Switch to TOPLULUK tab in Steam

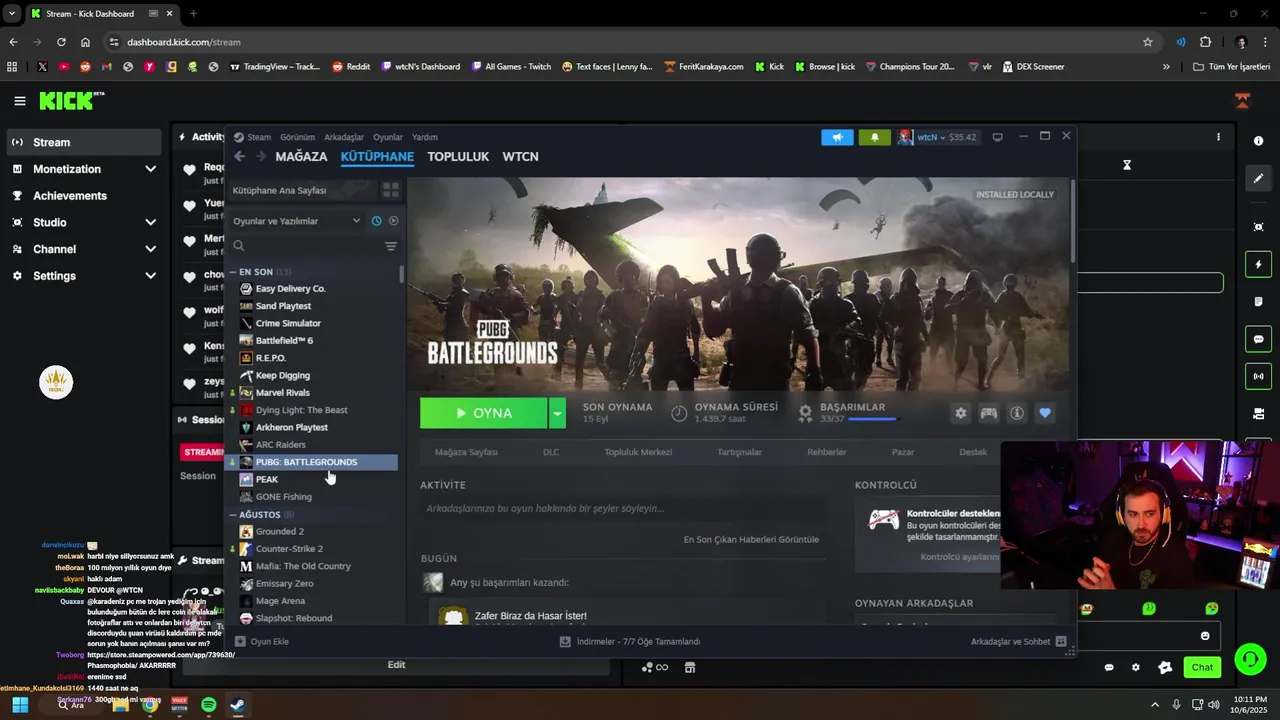click(458, 157)
